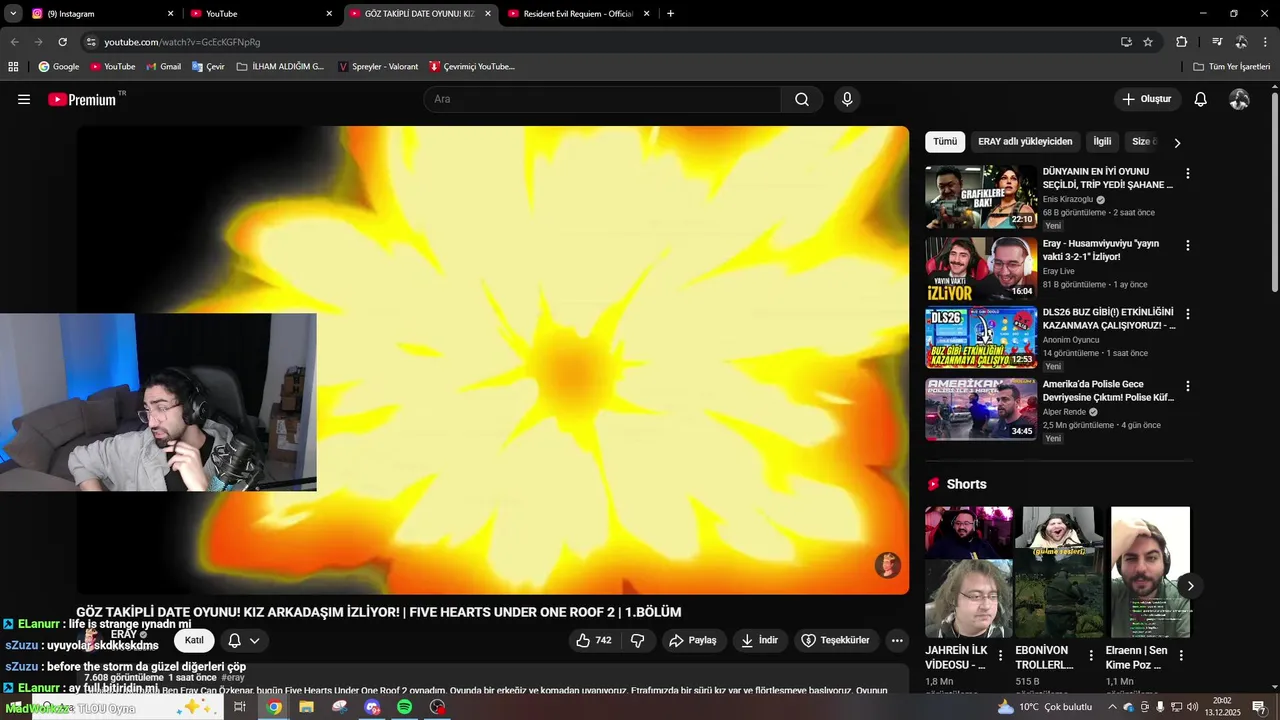Open options for JAHREİN İLK VİDEOSU short

click(x=1001, y=656)
